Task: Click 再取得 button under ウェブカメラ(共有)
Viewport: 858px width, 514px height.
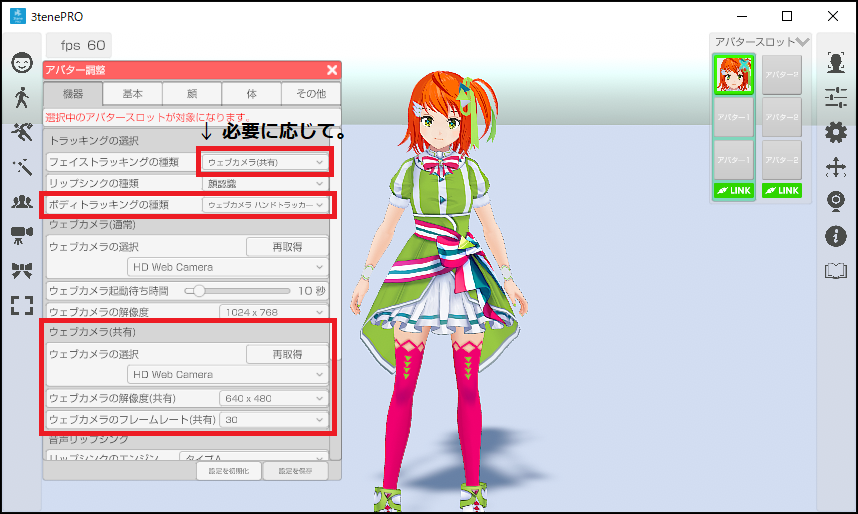Action: click(x=287, y=354)
